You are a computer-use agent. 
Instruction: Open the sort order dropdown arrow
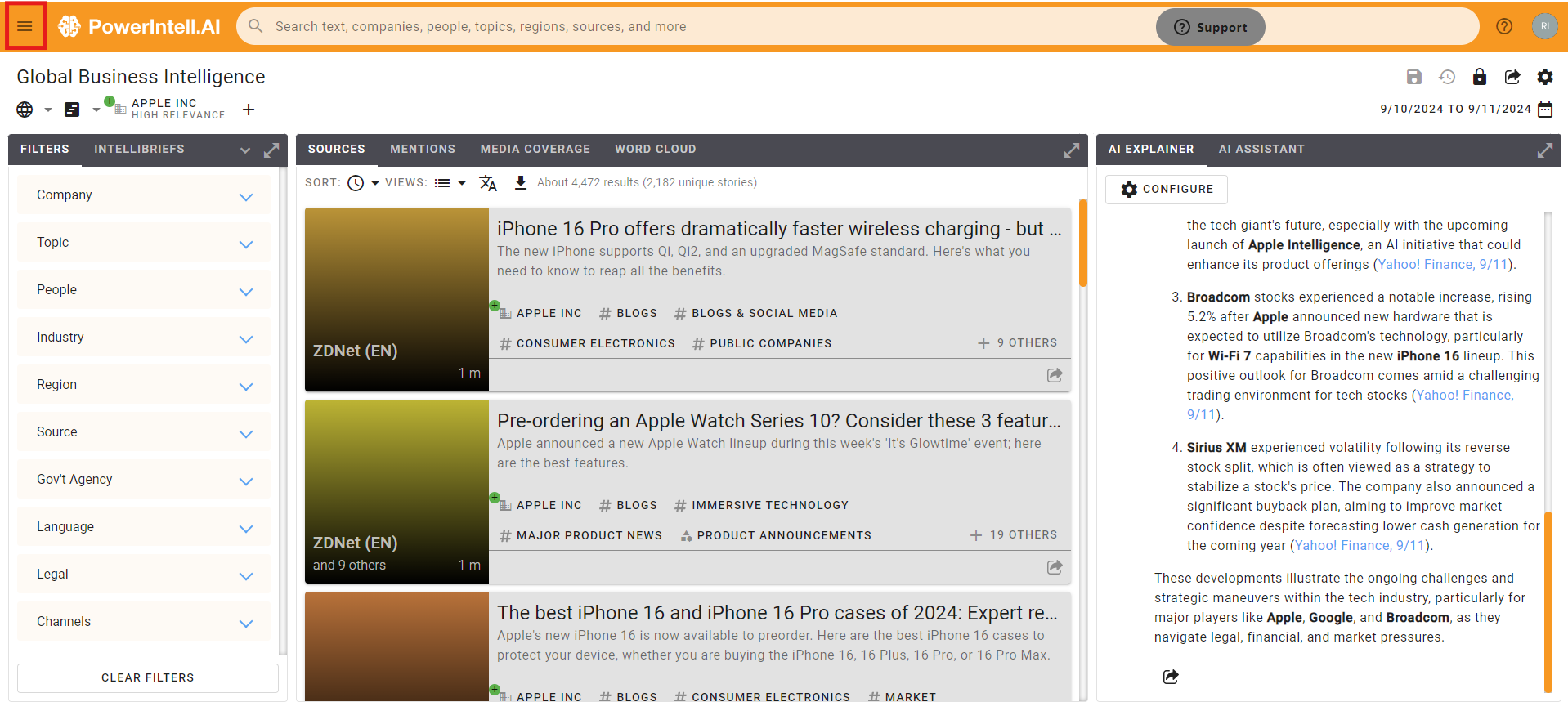coord(375,183)
